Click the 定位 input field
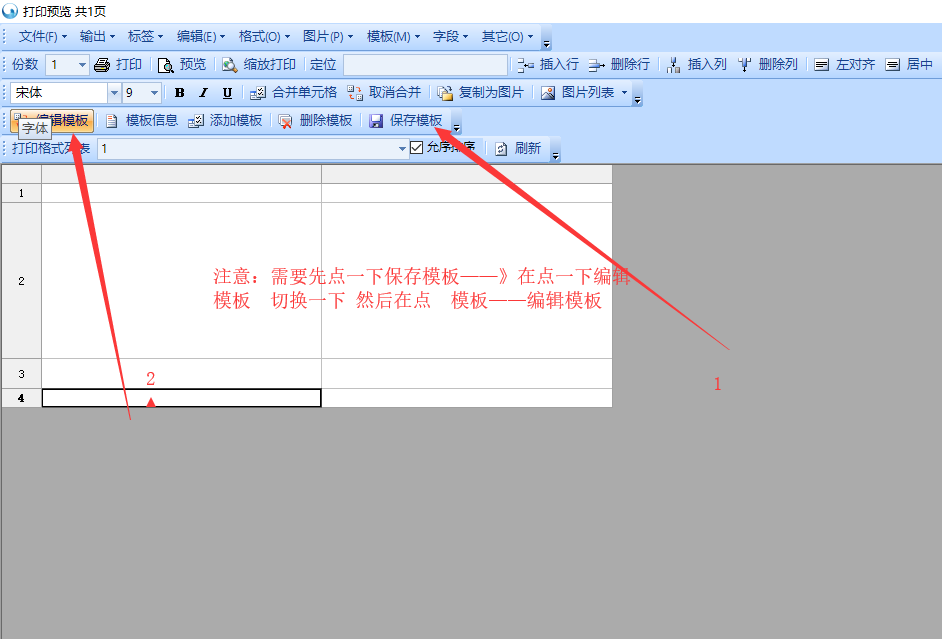942x639 pixels. point(423,65)
